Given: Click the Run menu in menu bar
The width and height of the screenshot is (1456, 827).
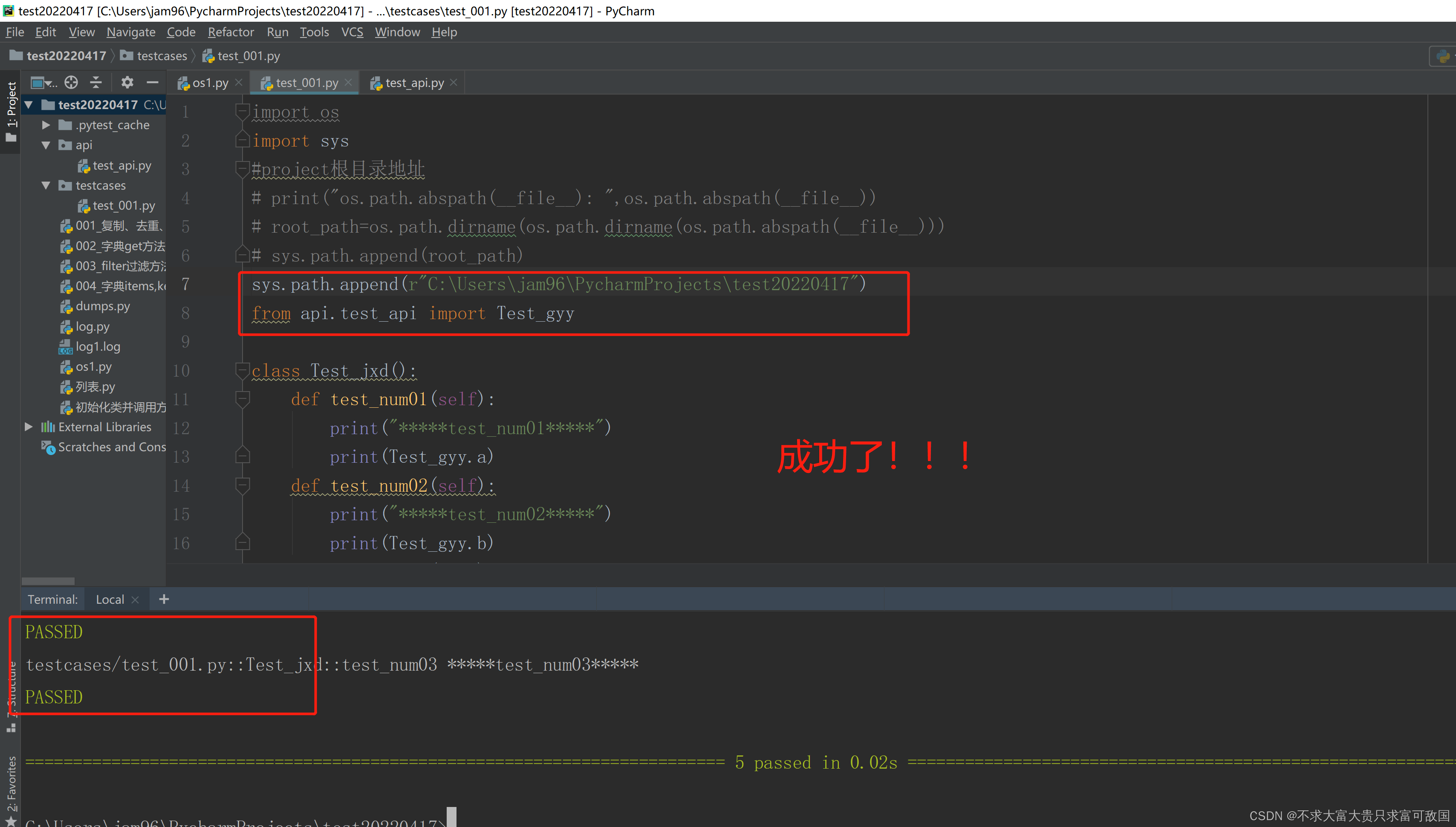Looking at the screenshot, I should (x=277, y=32).
